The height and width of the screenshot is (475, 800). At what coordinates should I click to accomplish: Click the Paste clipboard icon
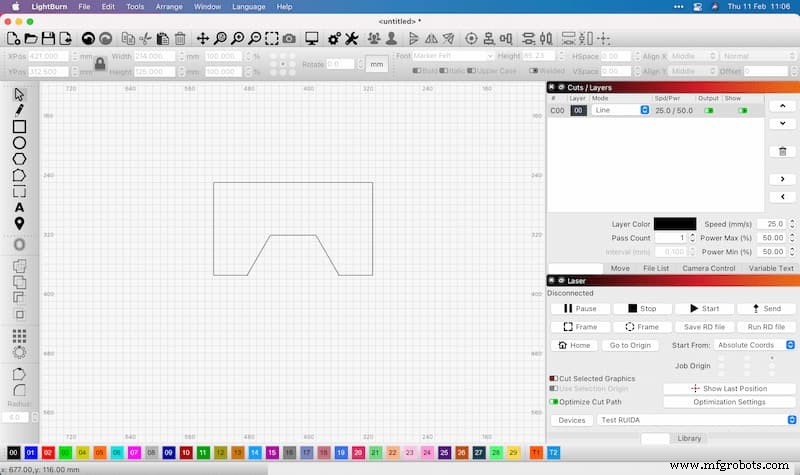point(163,39)
